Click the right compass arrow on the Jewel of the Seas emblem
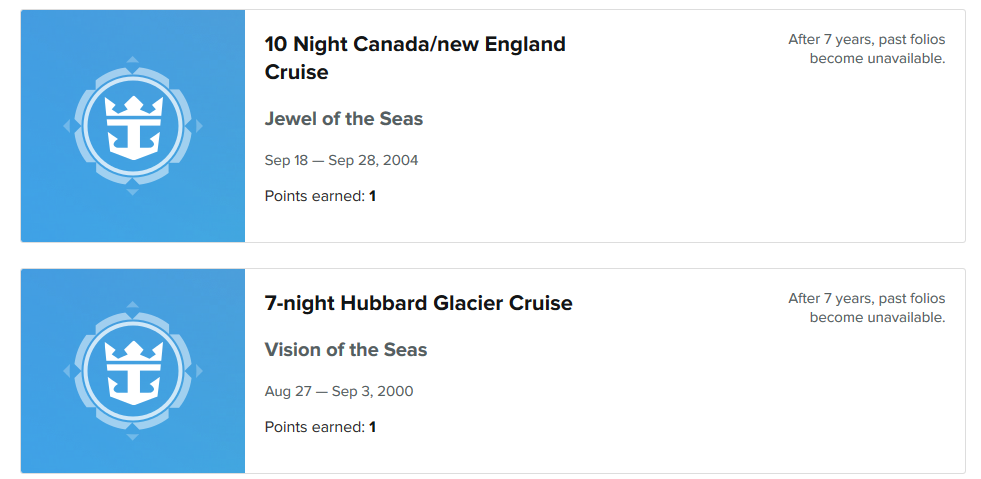This screenshot has height=479, width=981. [x=199, y=126]
